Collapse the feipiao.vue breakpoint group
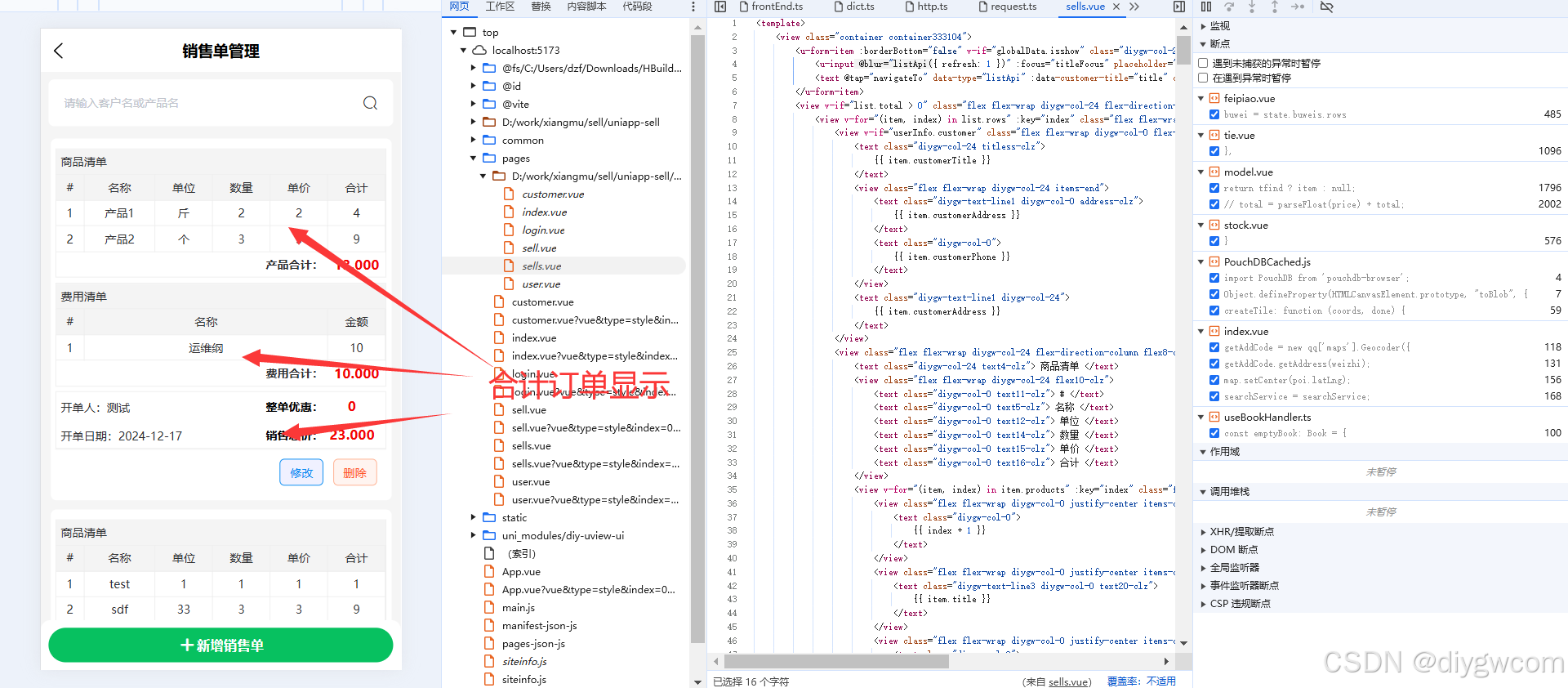 [x=1201, y=98]
